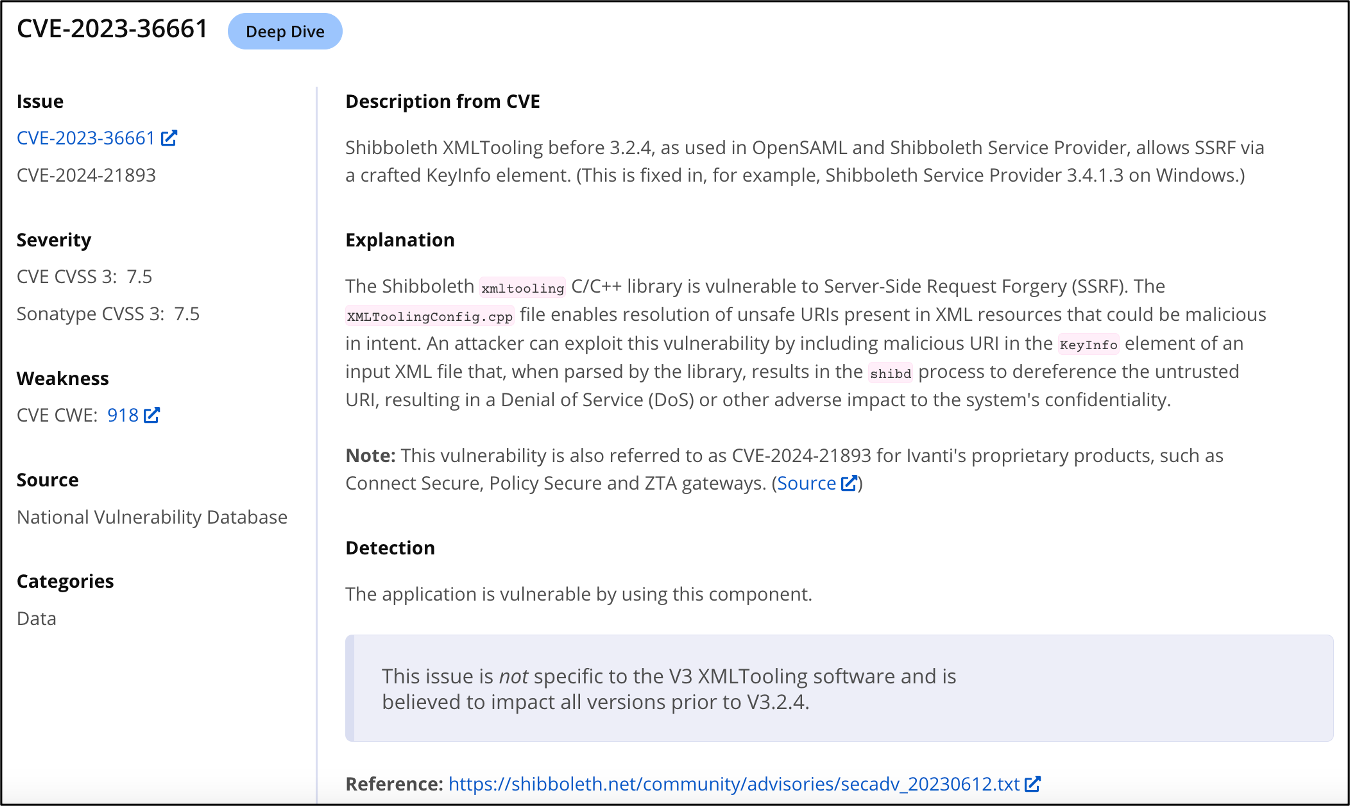This screenshot has width=1350, height=806.
Task: Click the Detection section heading
Action: point(390,548)
